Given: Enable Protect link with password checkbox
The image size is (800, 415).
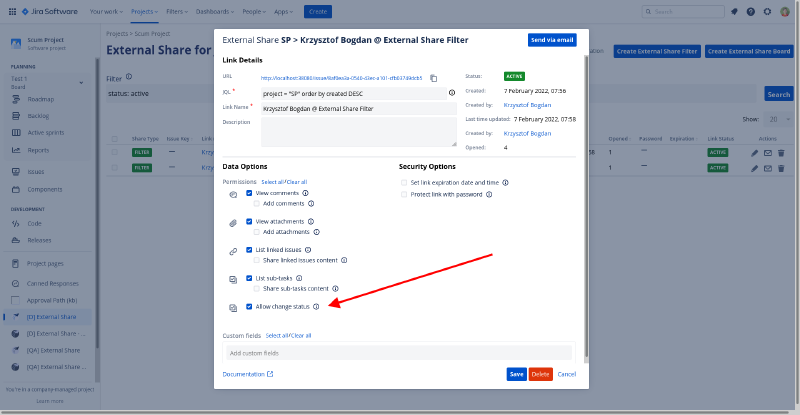Looking at the screenshot, I should coord(404,194).
